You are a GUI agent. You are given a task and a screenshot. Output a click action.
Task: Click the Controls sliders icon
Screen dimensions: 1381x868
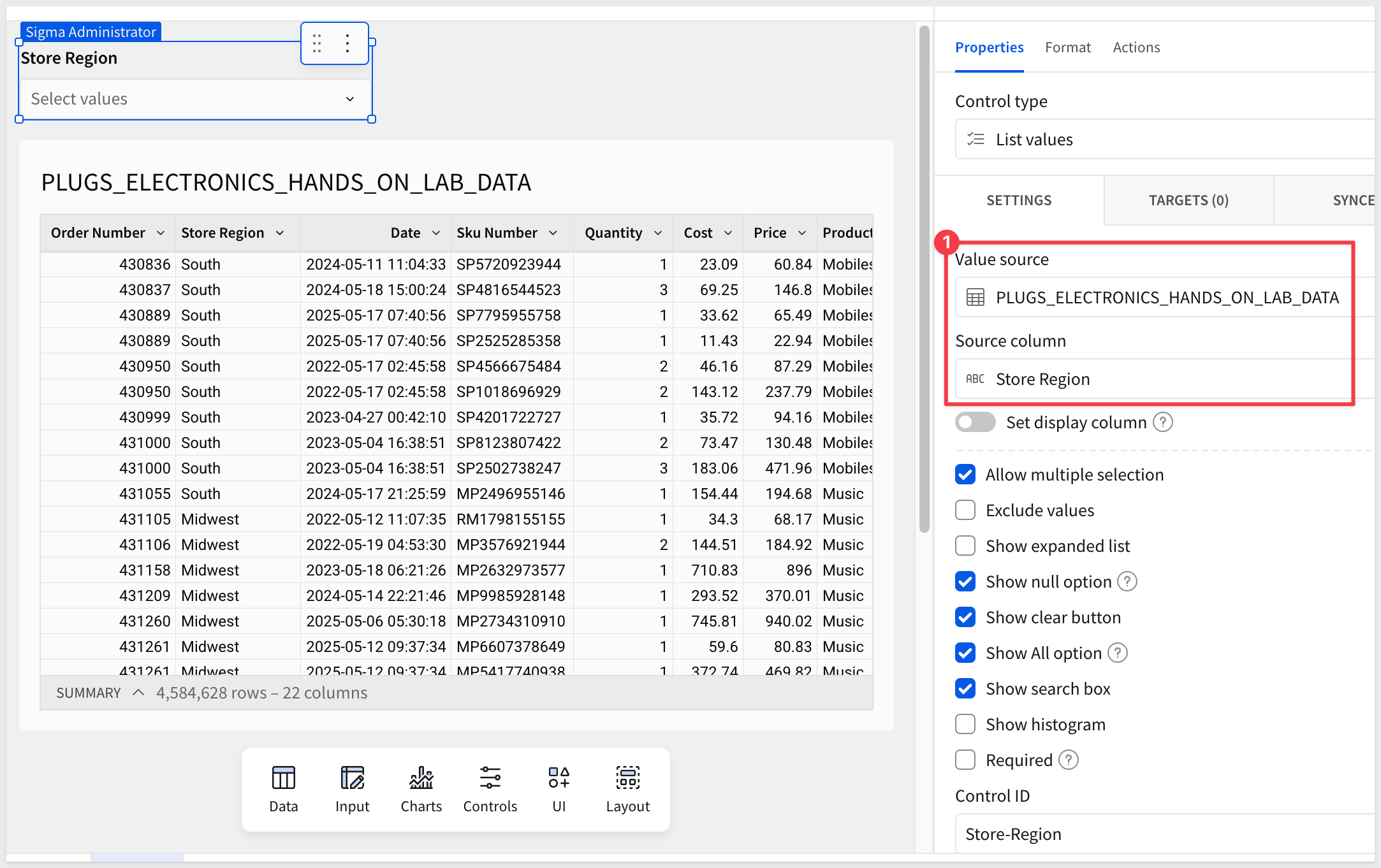pyautogui.click(x=490, y=779)
